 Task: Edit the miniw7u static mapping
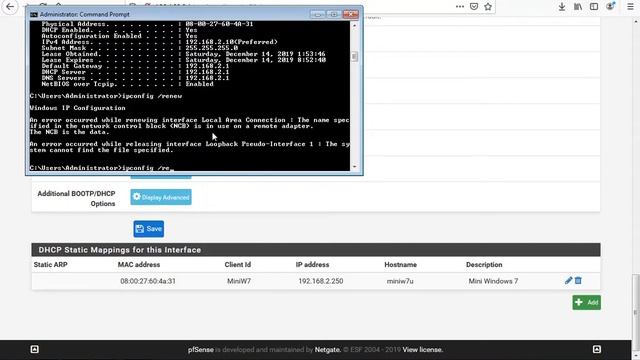pos(568,280)
